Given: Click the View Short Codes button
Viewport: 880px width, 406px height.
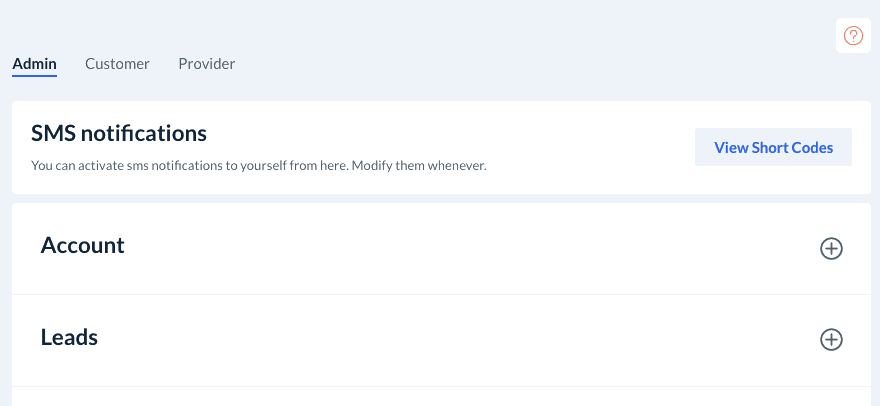Looking at the screenshot, I should pyautogui.click(x=773, y=147).
